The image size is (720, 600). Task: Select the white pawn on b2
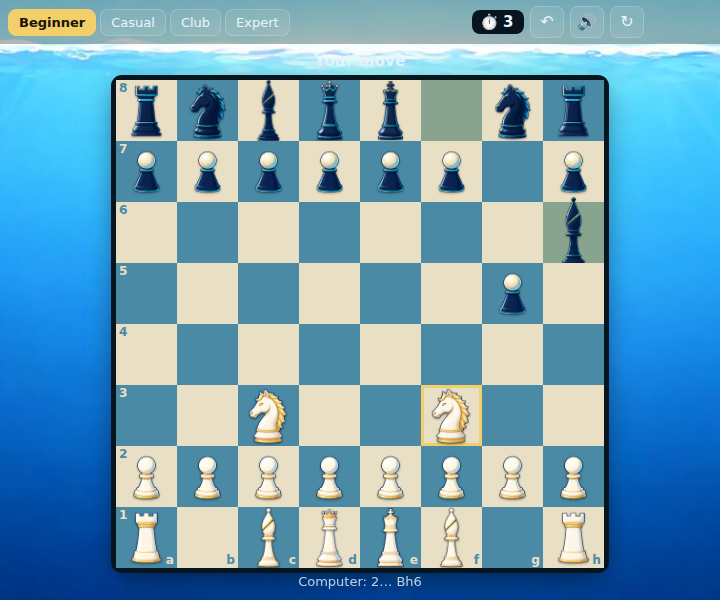pos(207,477)
